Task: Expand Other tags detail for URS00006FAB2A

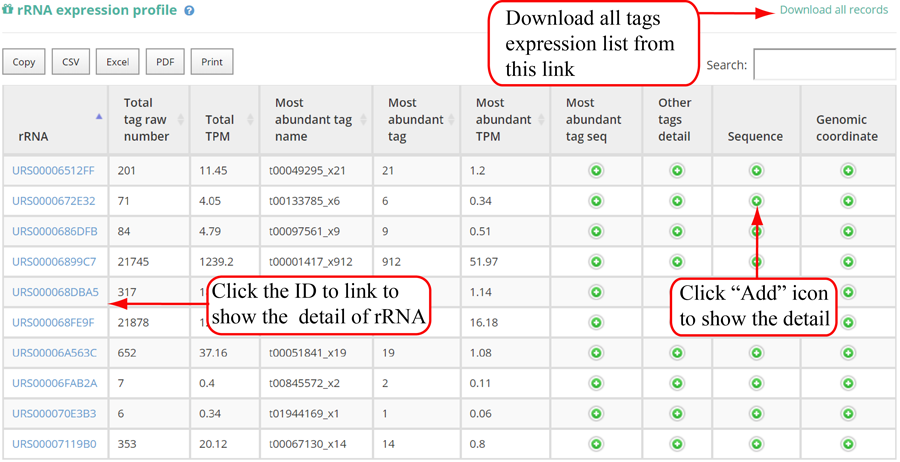Action: (676, 383)
